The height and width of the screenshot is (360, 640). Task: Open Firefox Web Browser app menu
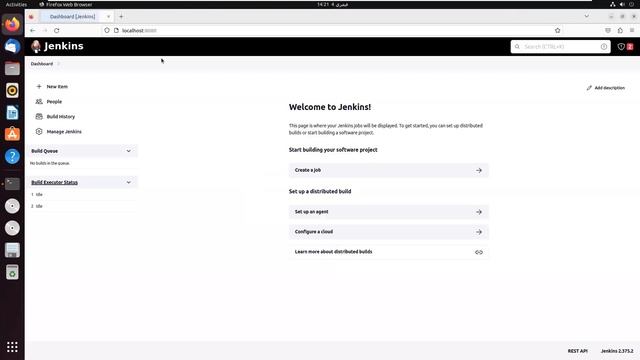pos(66,4)
